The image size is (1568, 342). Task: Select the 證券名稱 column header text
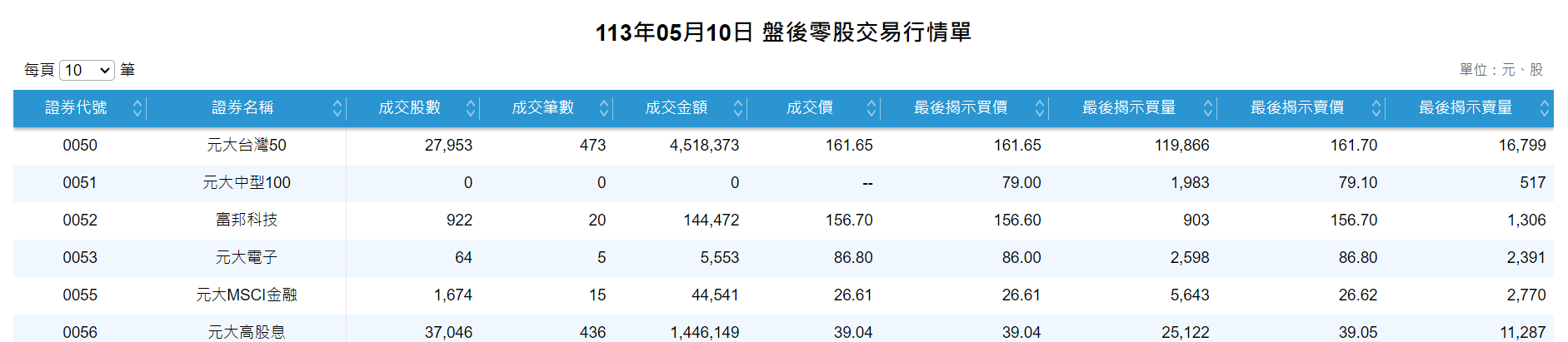[242, 108]
